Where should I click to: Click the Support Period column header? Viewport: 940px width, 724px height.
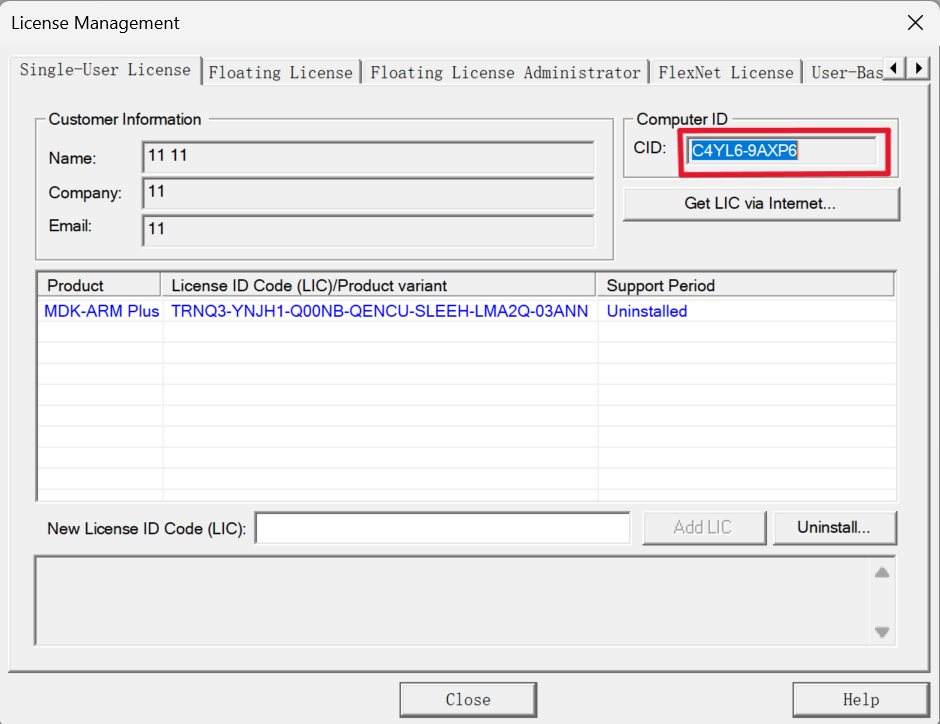[745, 285]
